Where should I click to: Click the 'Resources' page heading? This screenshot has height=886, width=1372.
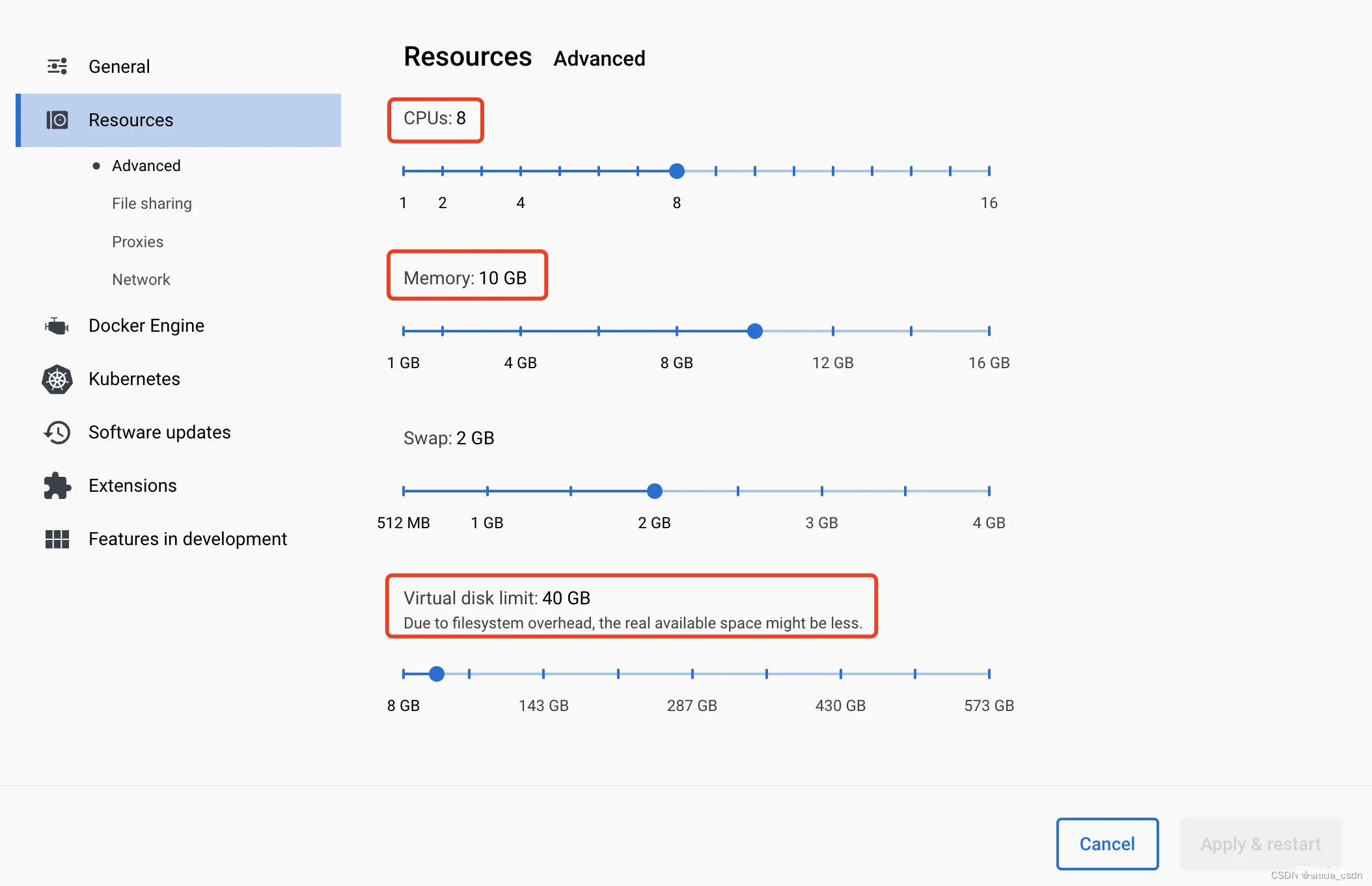(x=468, y=57)
